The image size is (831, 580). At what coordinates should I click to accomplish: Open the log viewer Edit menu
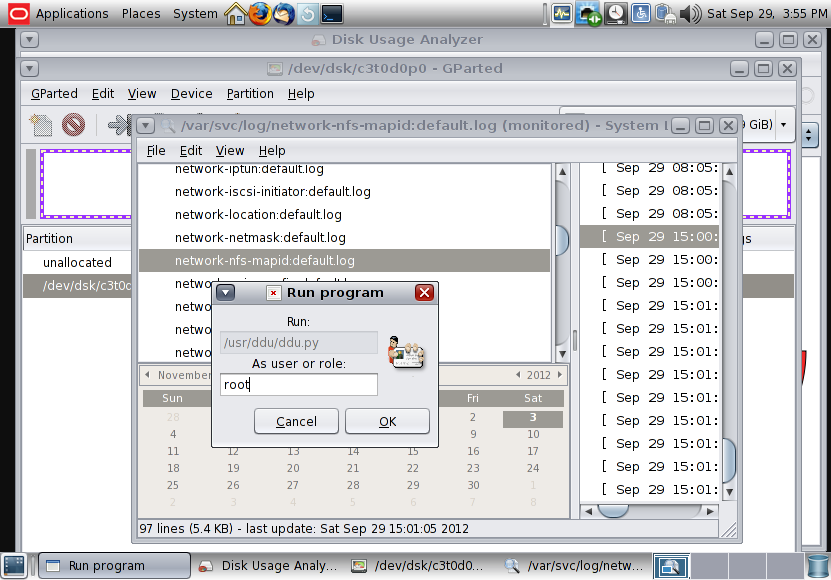pyautogui.click(x=191, y=151)
